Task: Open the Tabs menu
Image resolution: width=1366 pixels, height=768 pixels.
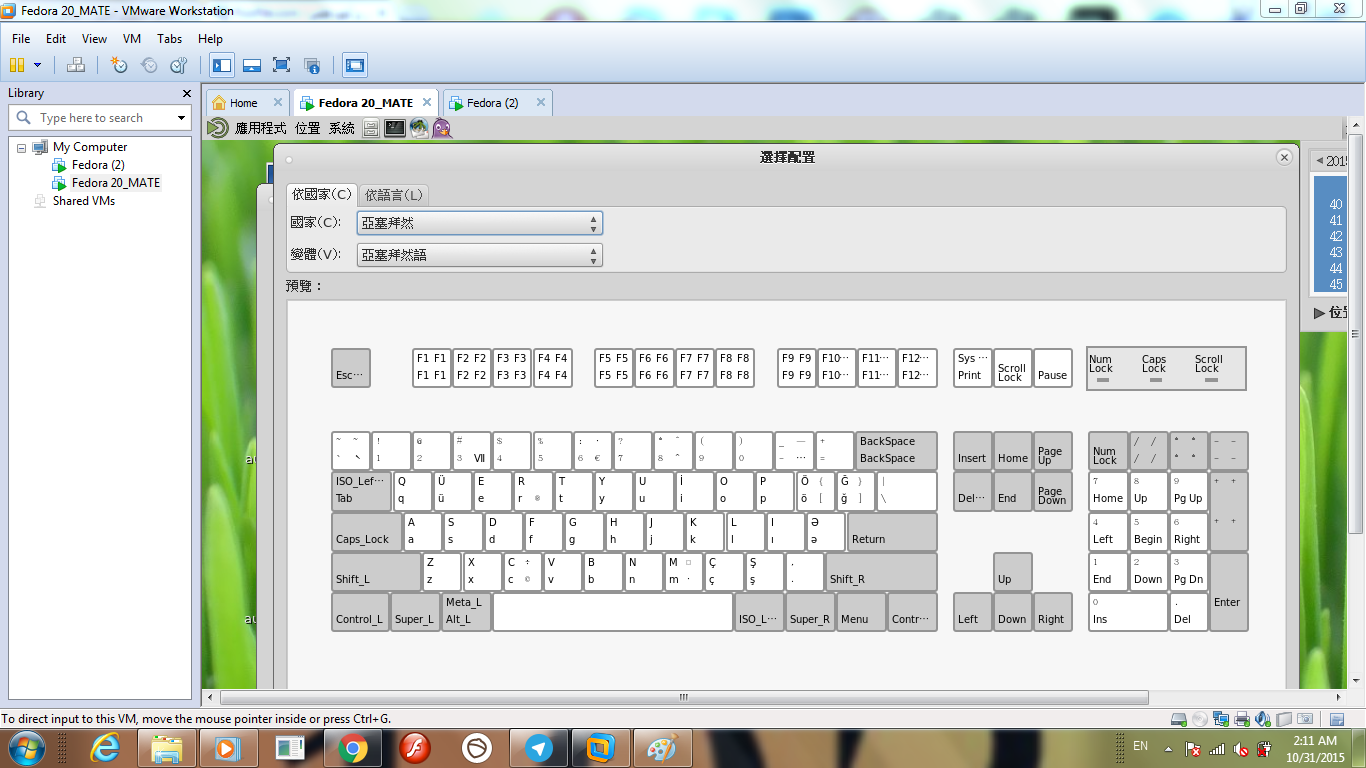Action: pos(169,39)
